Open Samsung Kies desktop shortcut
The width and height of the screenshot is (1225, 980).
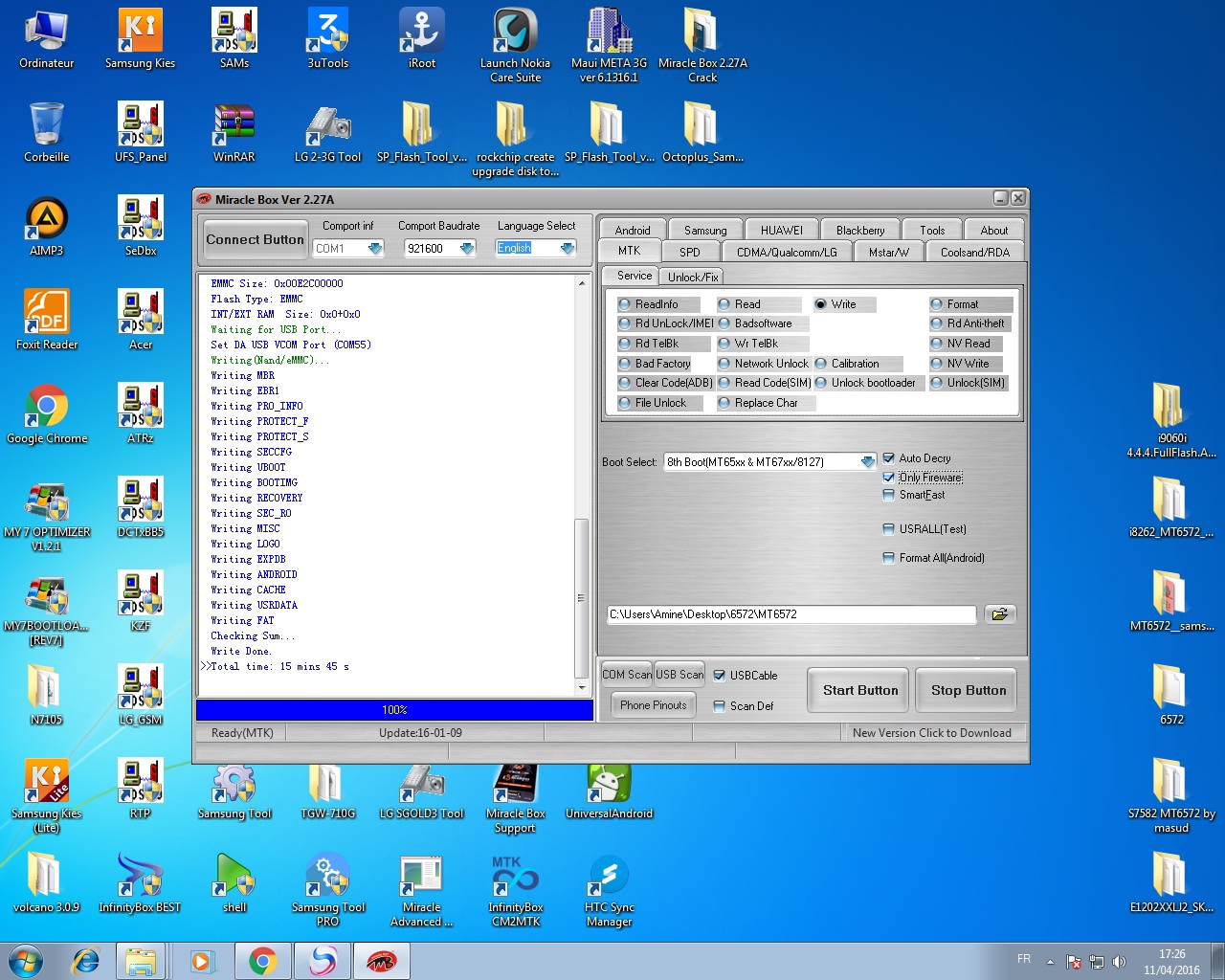click(140, 39)
